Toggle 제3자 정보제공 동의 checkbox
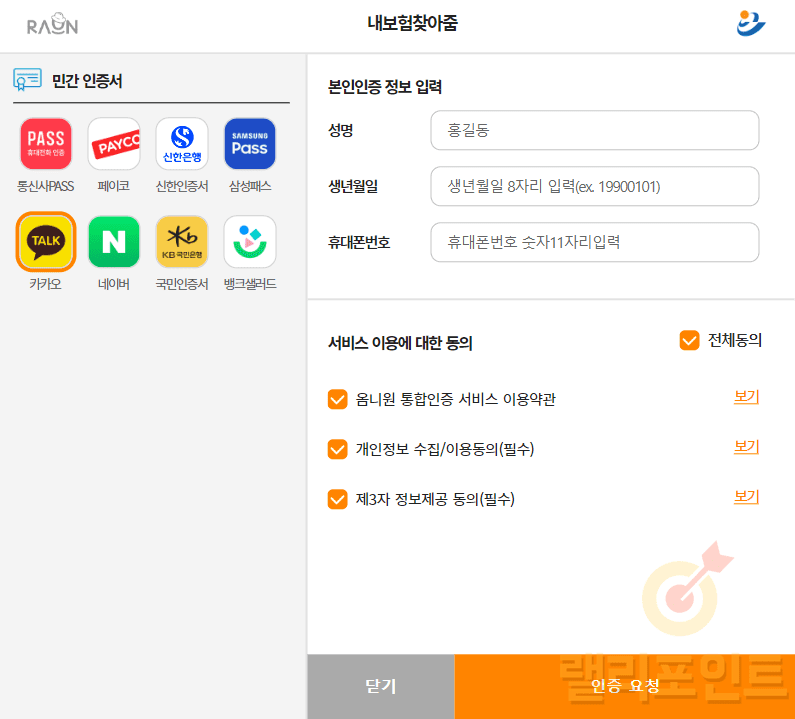795x719 pixels. coord(337,499)
